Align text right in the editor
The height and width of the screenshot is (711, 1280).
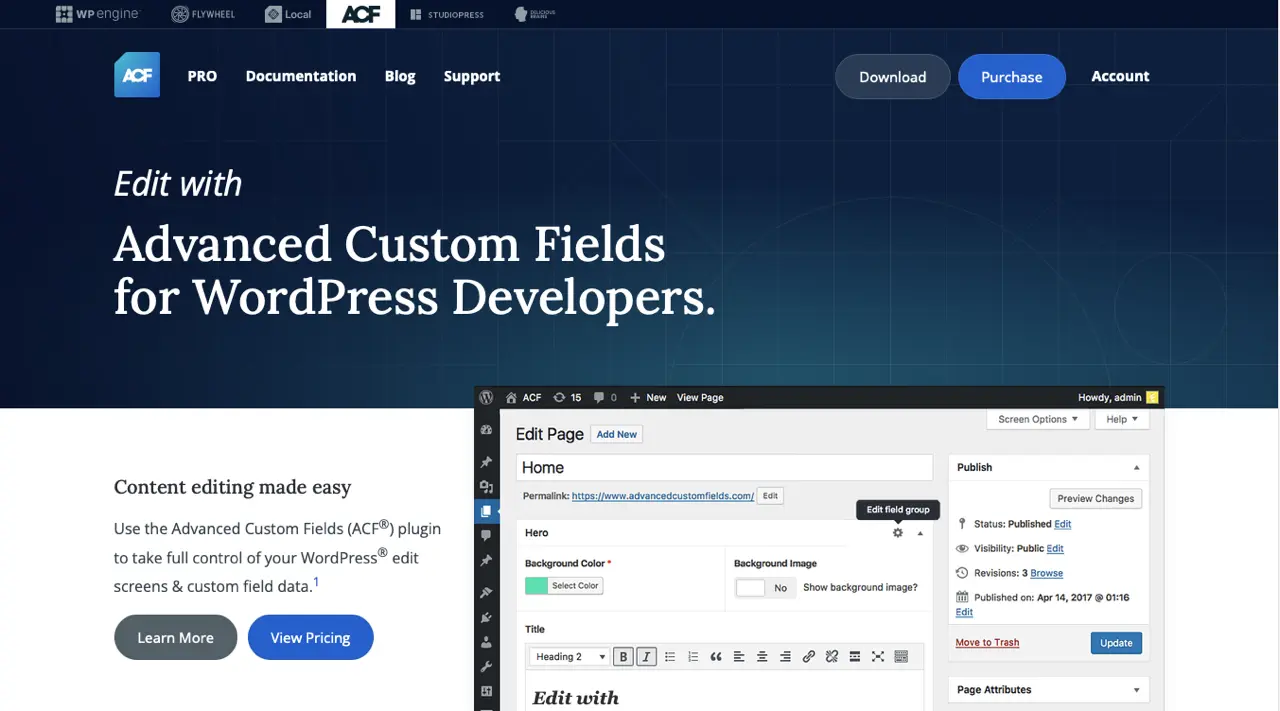(785, 657)
